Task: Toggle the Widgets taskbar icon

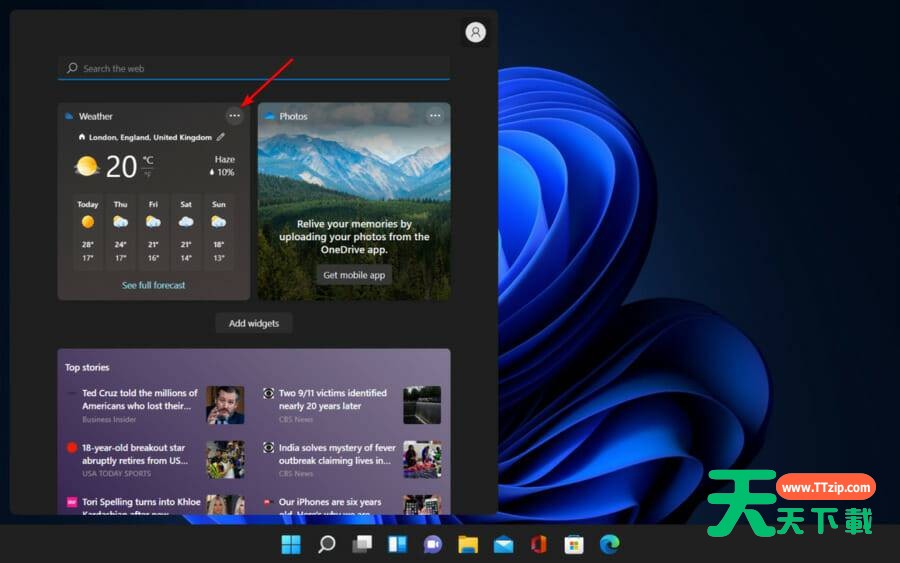Action: (x=397, y=544)
